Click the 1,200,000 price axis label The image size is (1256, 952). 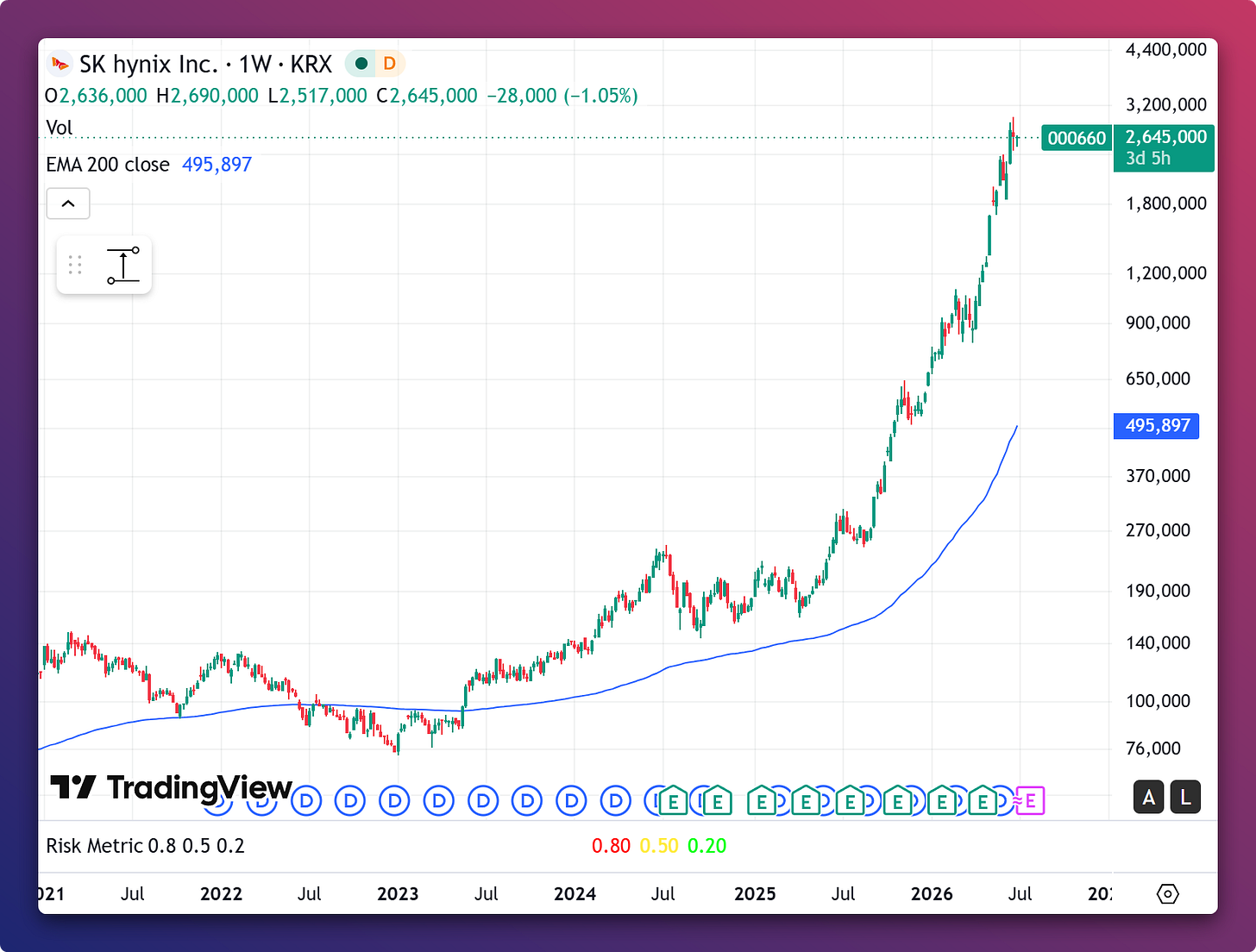coord(1166,273)
